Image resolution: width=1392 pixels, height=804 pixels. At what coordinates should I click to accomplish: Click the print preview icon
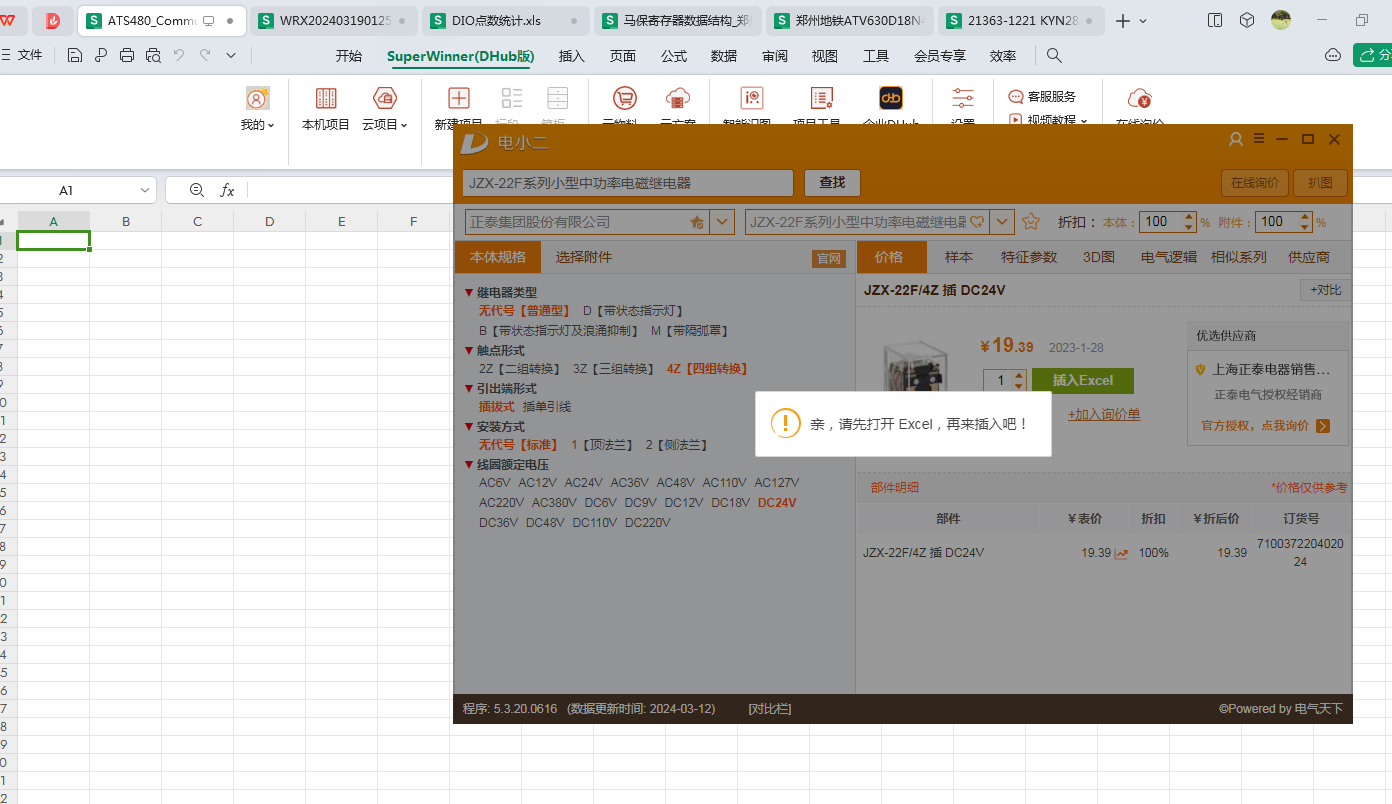point(153,56)
